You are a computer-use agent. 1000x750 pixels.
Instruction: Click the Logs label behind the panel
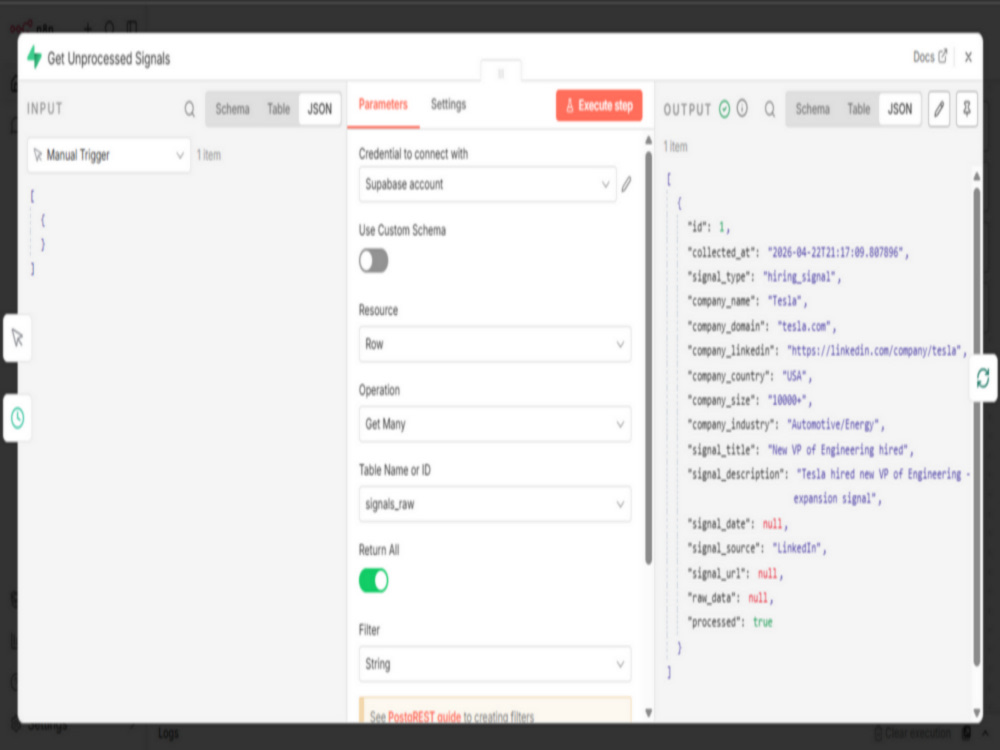click(168, 733)
